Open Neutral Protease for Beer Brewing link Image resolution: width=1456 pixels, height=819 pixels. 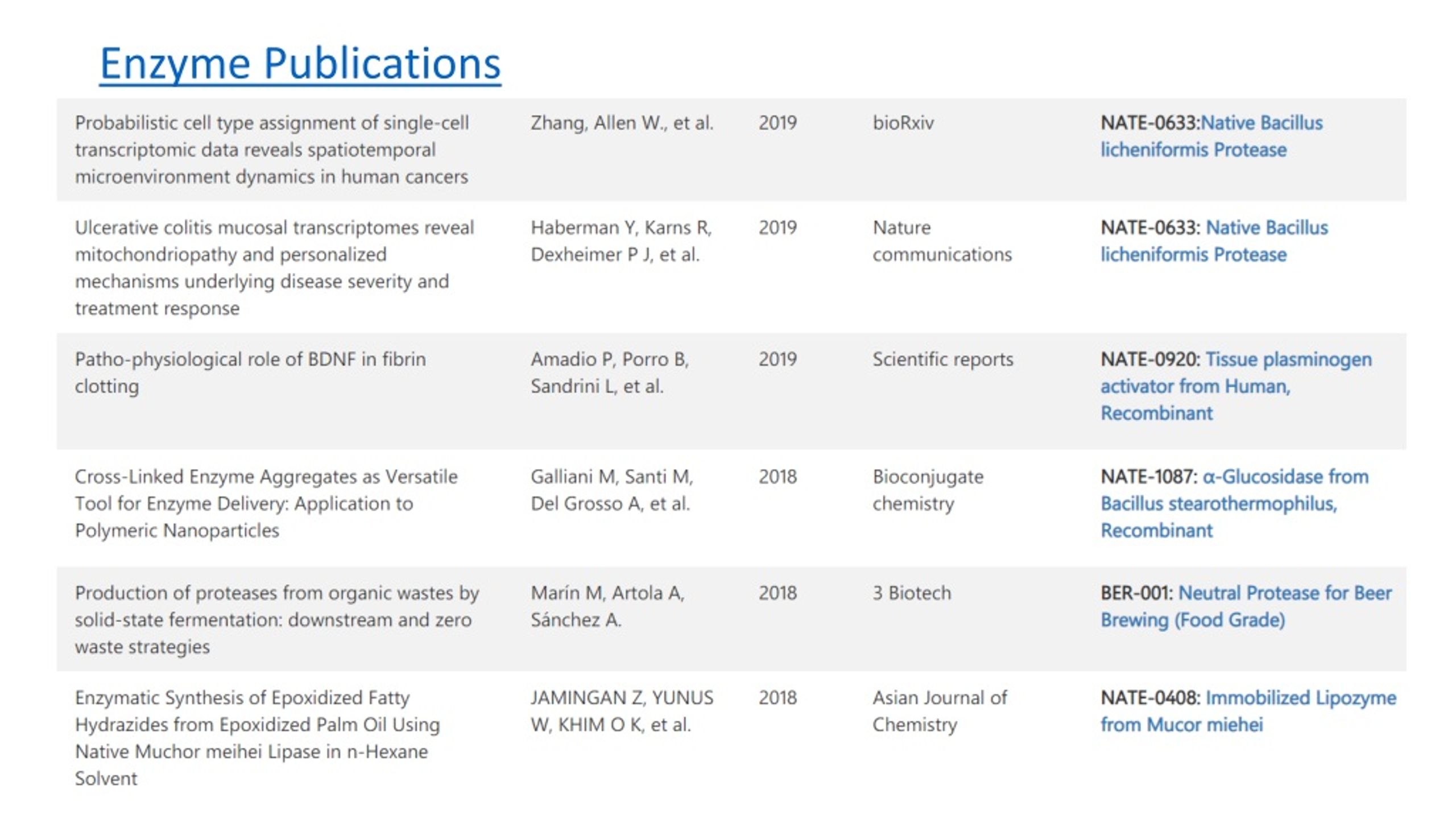coord(1246,606)
